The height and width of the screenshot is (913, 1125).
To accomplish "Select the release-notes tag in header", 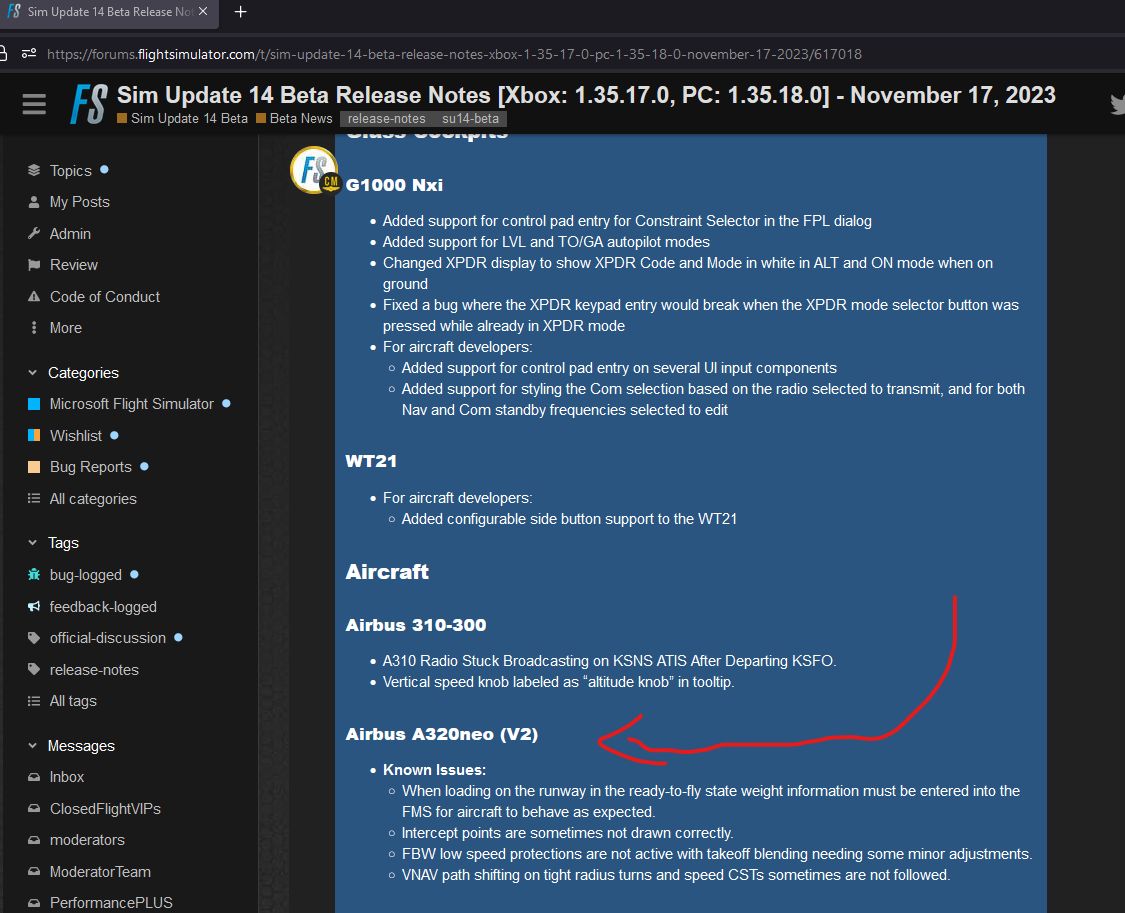I will 386,119.
